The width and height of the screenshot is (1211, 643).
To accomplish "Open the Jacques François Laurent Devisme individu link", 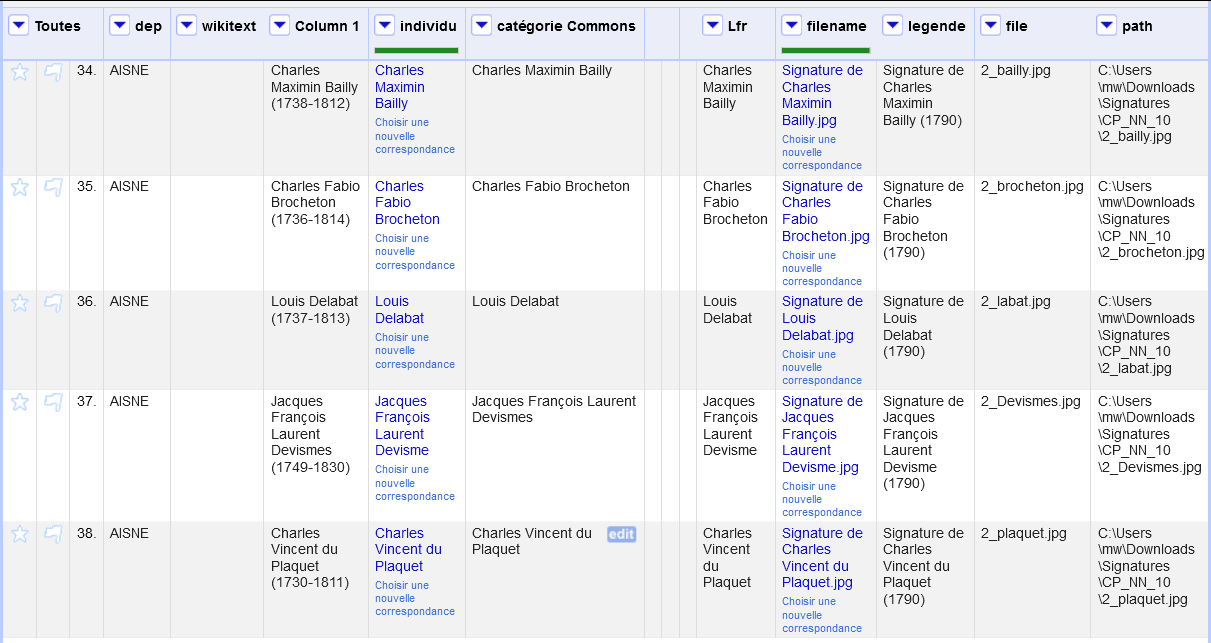I will 403,426.
